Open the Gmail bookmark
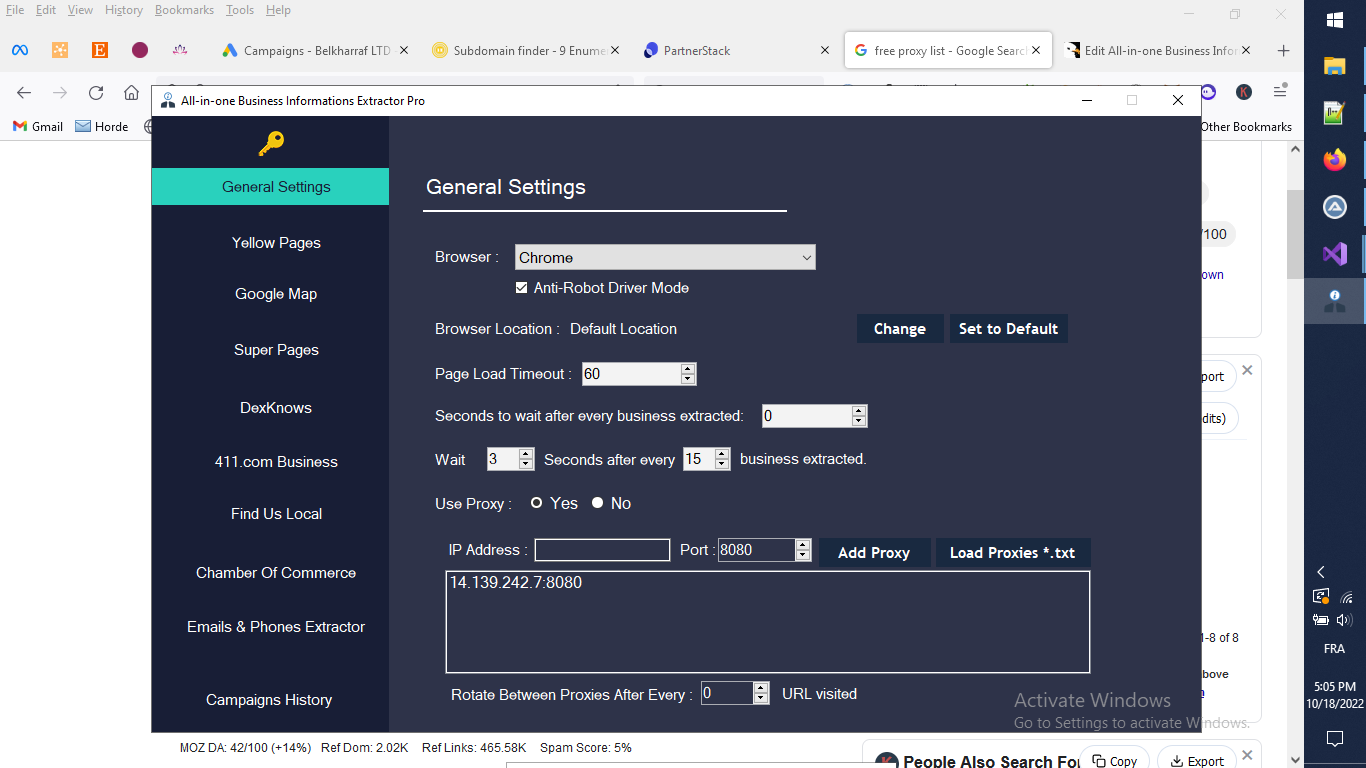This screenshot has height=768, width=1366. pyautogui.click(x=37, y=127)
